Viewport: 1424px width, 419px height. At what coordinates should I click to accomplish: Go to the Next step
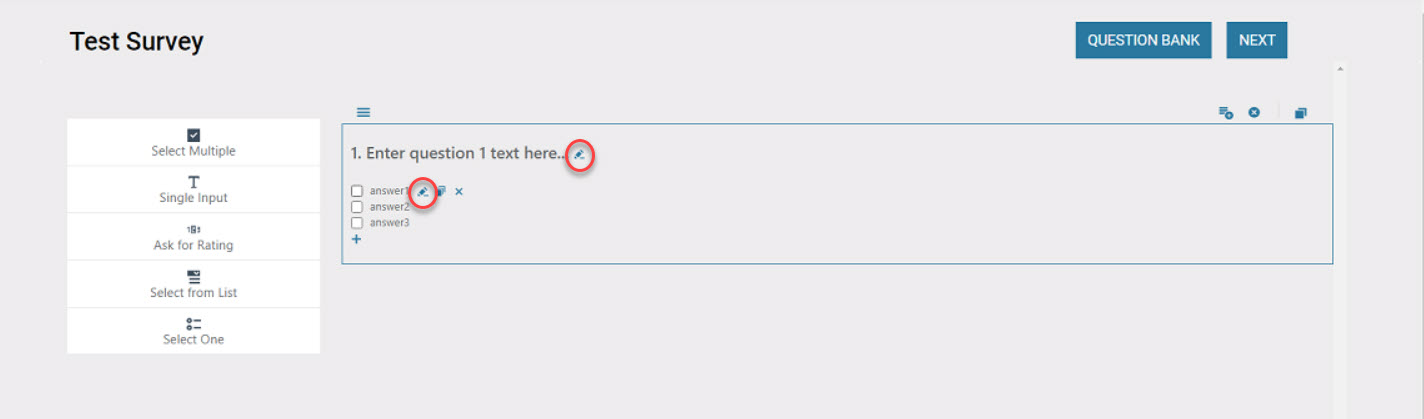pyautogui.click(x=1257, y=40)
